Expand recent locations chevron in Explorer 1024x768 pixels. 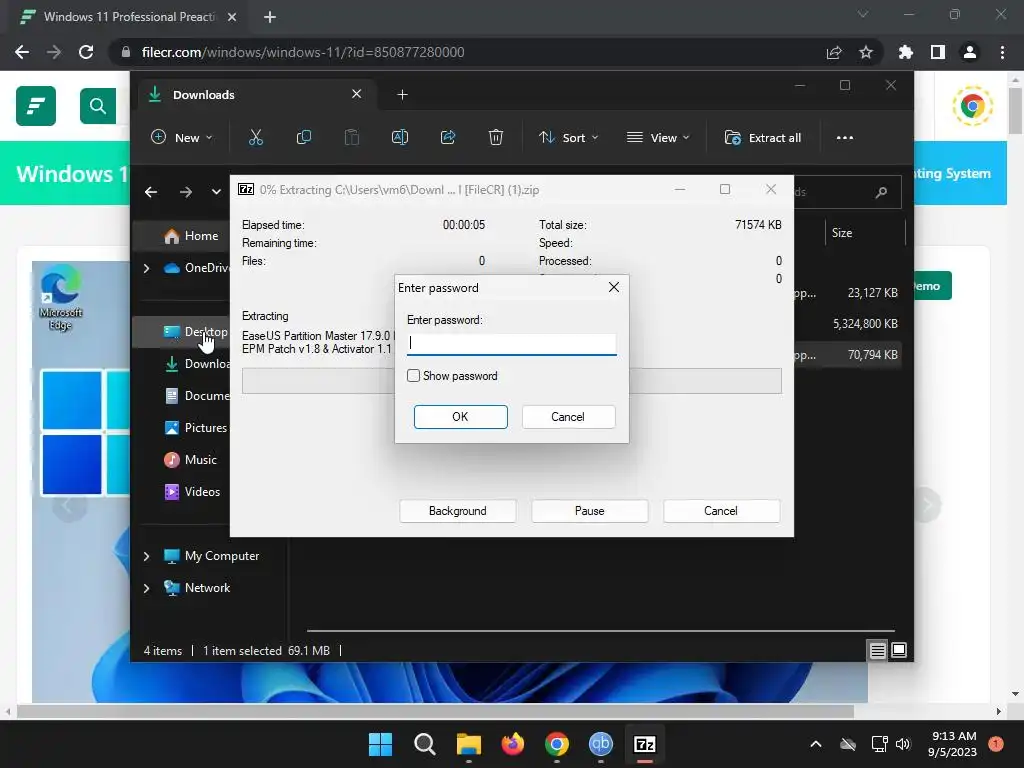click(216, 192)
